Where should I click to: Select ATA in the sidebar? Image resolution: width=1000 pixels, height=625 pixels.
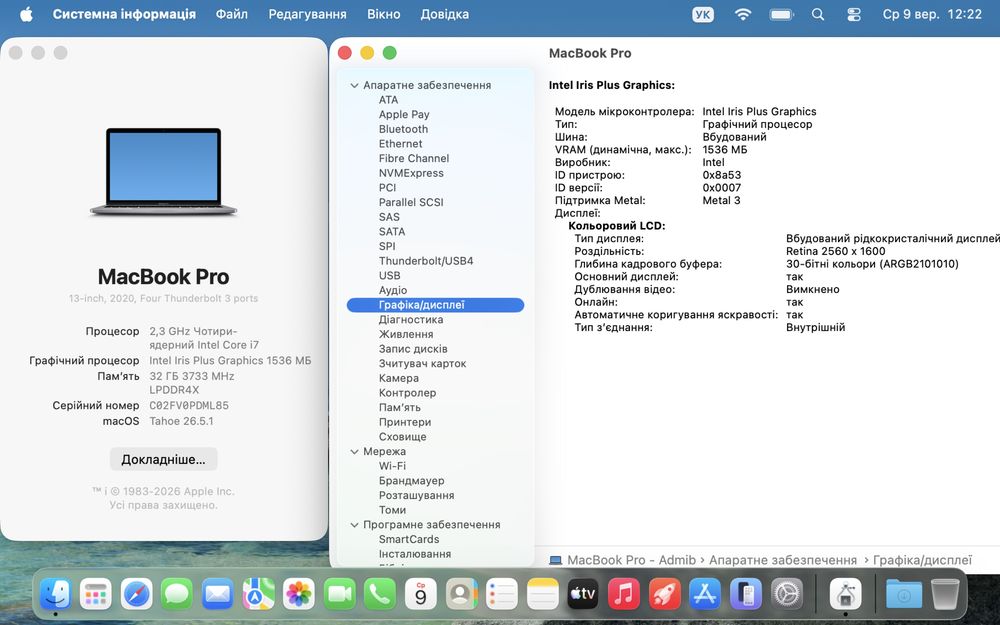(x=388, y=99)
